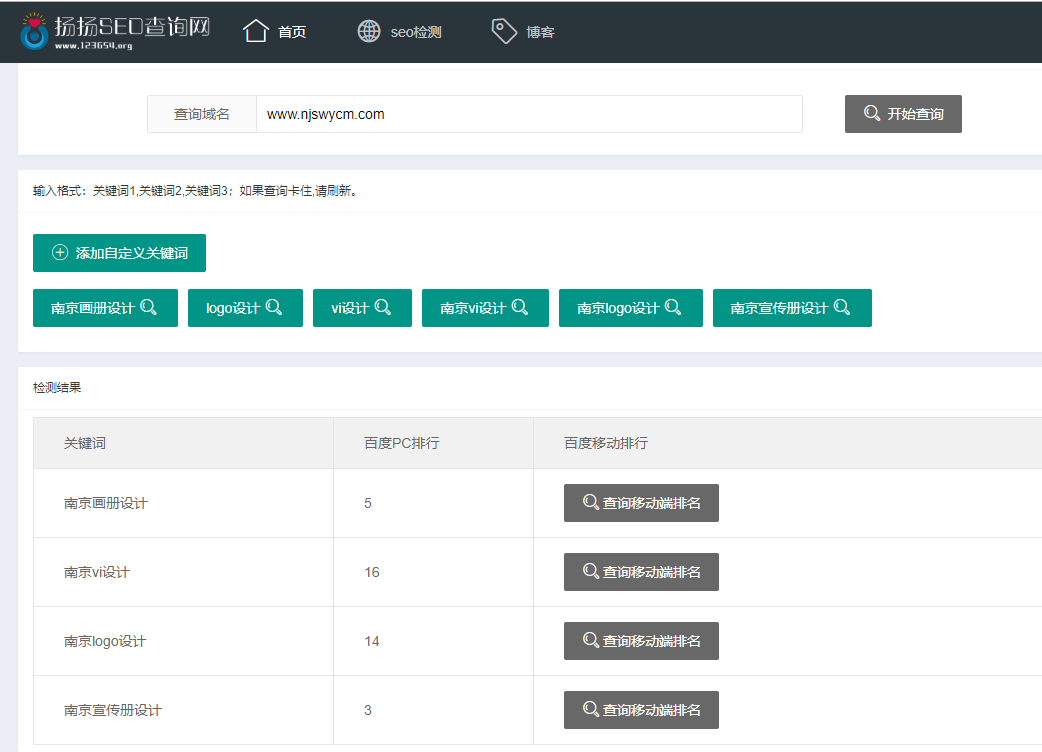Click the home house icon
1042x752 pixels.
256,31
